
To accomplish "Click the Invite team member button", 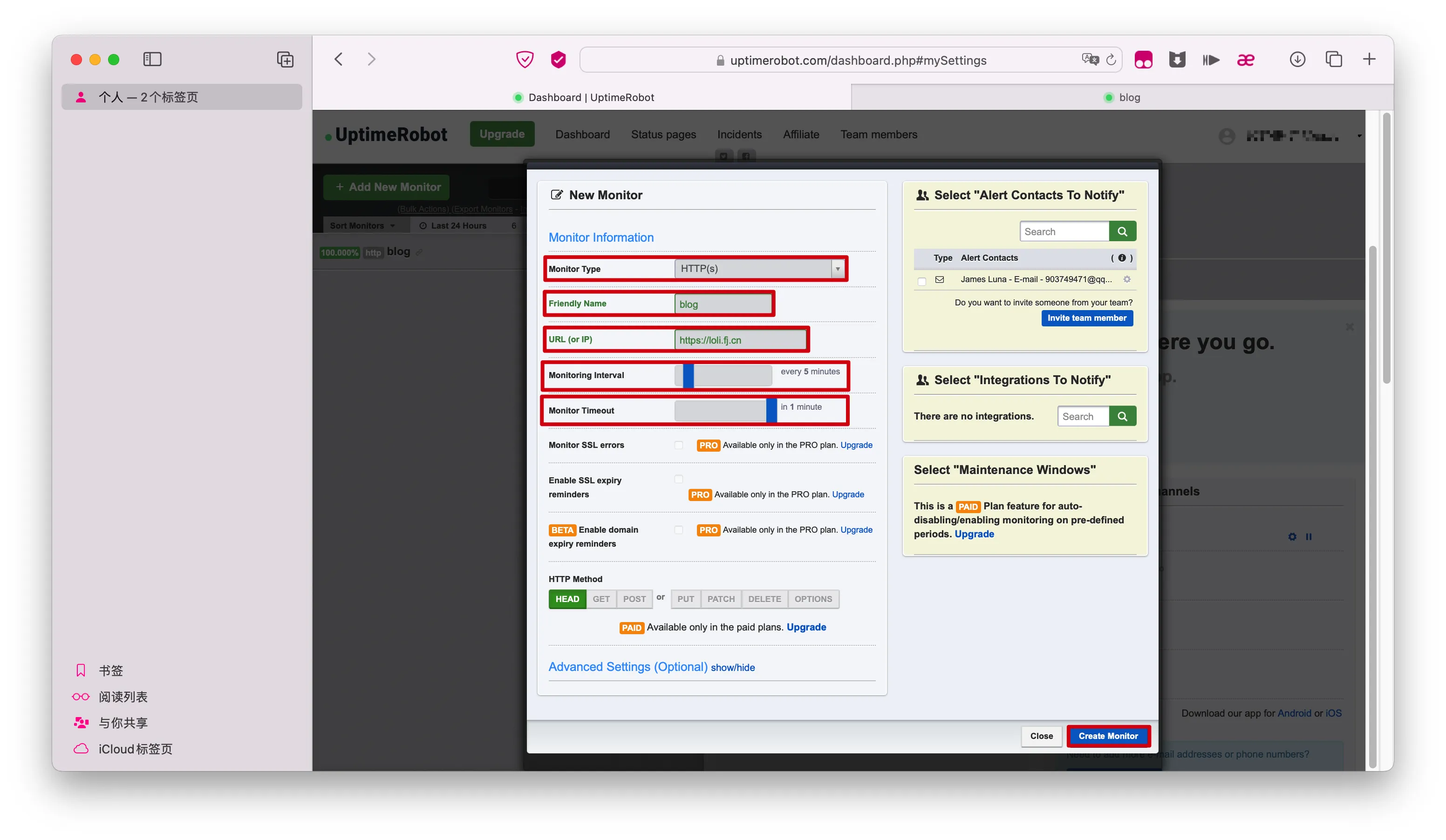I will point(1087,318).
